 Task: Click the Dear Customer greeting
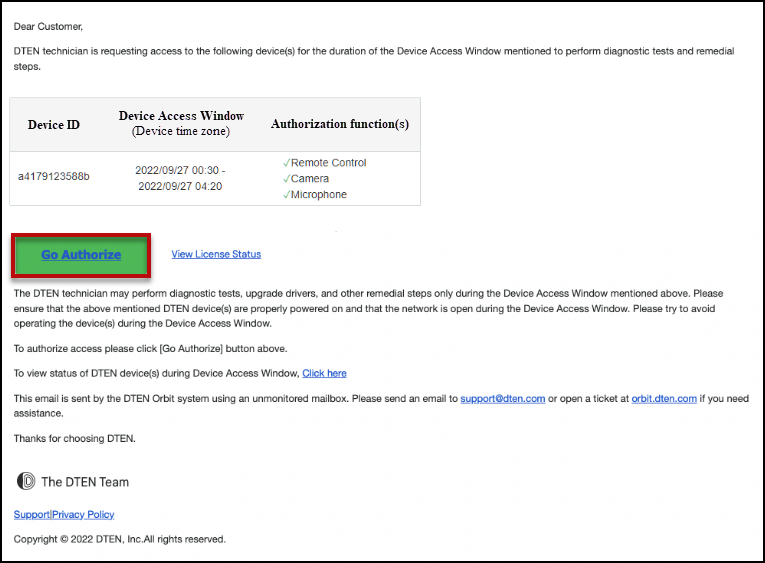pyautogui.click(x=48, y=27)
